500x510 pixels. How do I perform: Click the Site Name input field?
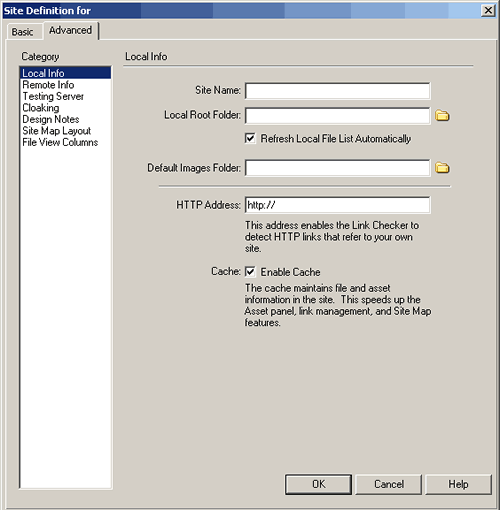tap(337, 91)
